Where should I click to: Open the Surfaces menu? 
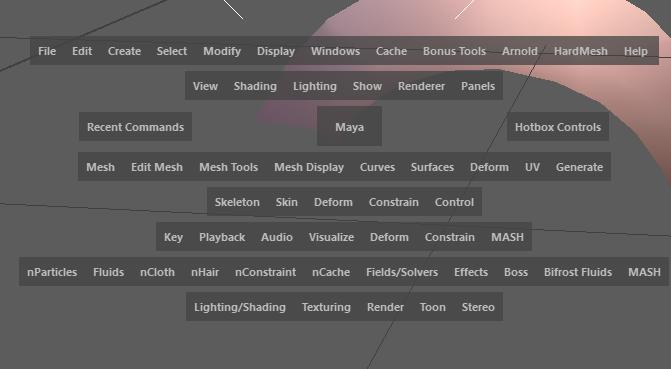[x=432, y=167]
